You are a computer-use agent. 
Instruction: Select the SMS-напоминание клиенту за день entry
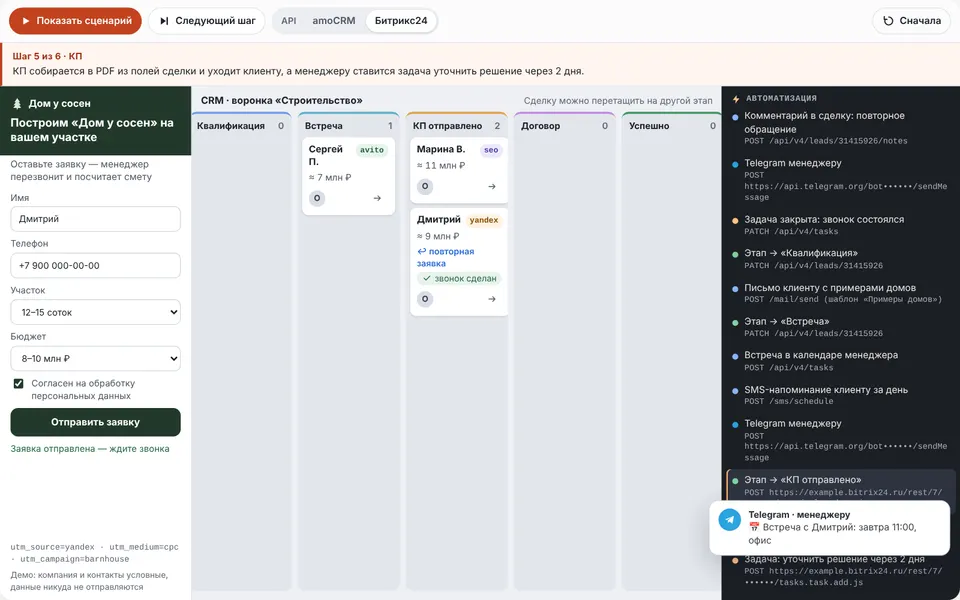841,395
